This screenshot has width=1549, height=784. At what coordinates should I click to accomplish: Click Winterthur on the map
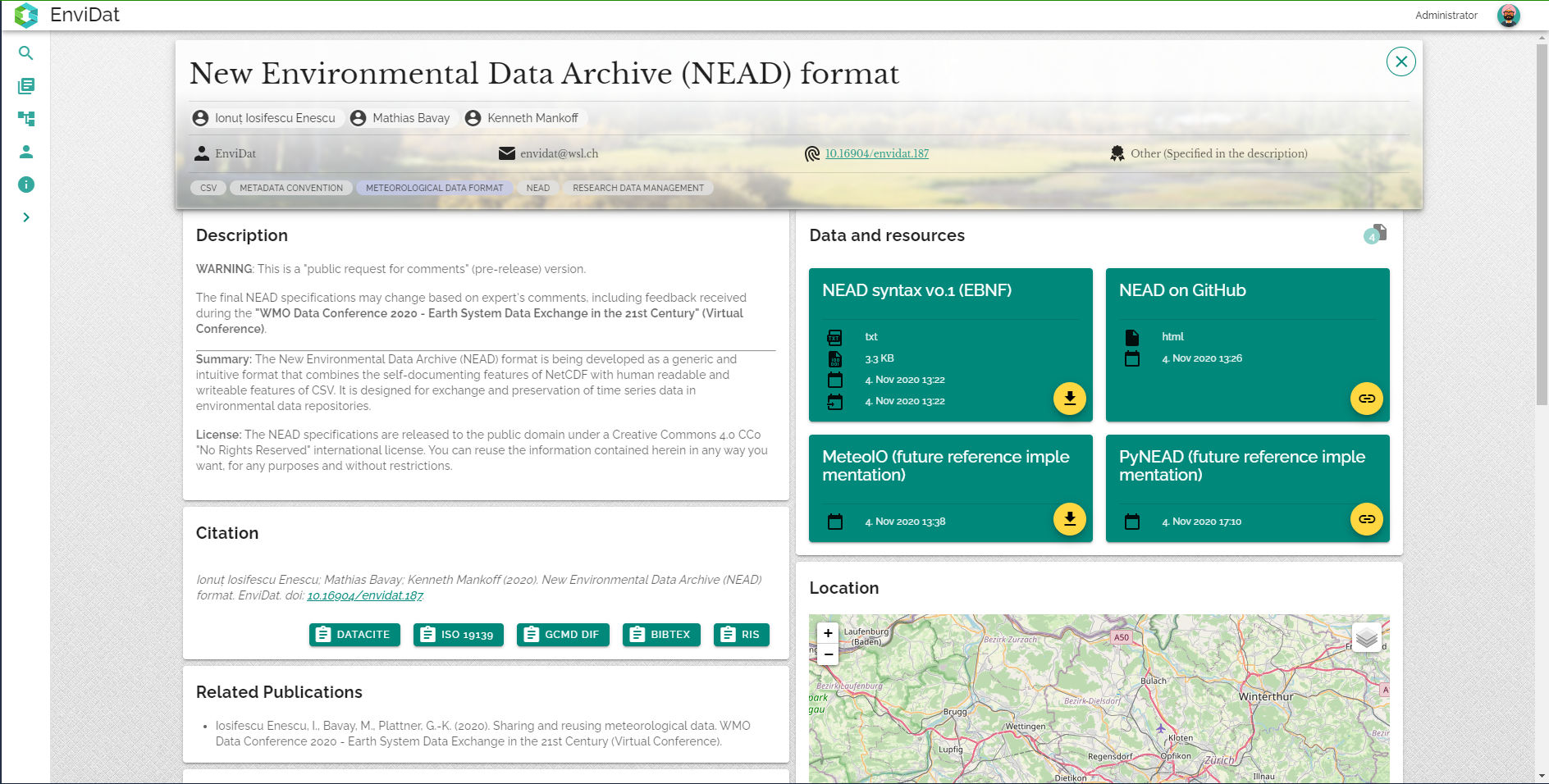(1266, 696)
